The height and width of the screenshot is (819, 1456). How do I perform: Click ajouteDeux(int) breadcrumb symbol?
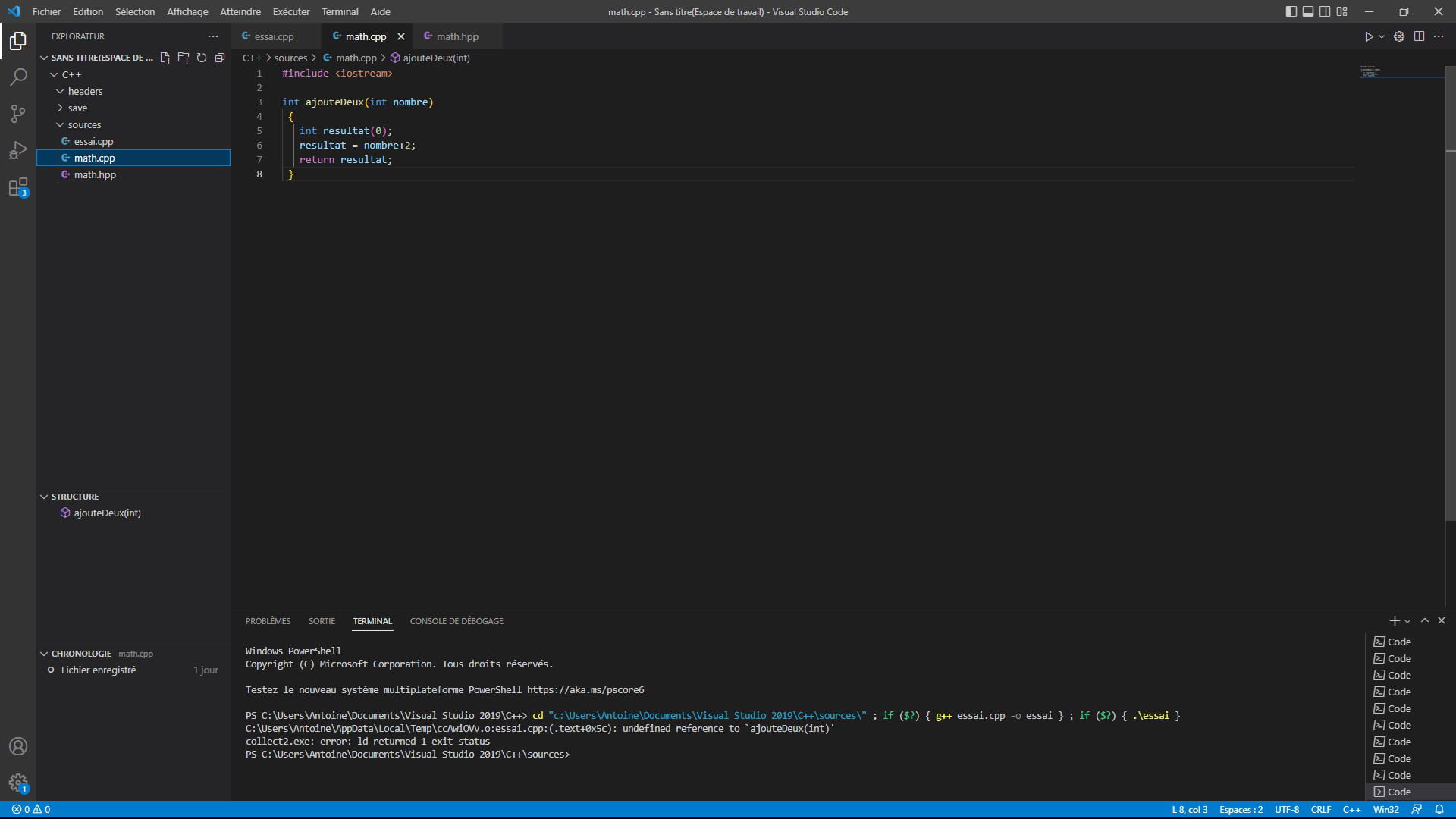(430, 58)
